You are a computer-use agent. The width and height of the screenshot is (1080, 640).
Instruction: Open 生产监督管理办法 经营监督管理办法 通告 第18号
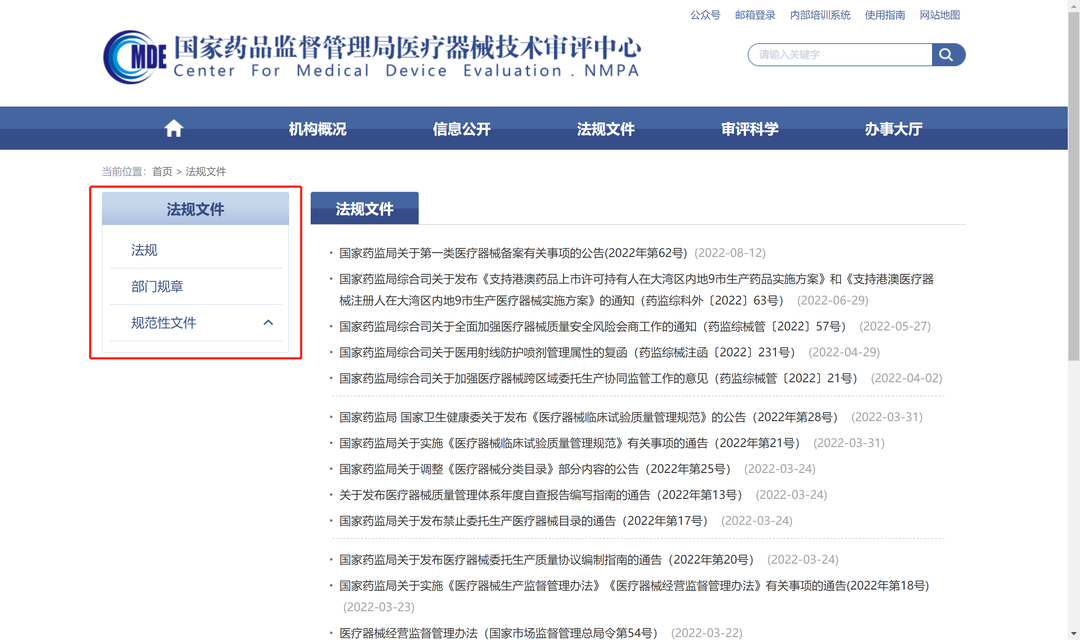click(x=634, y=586)
